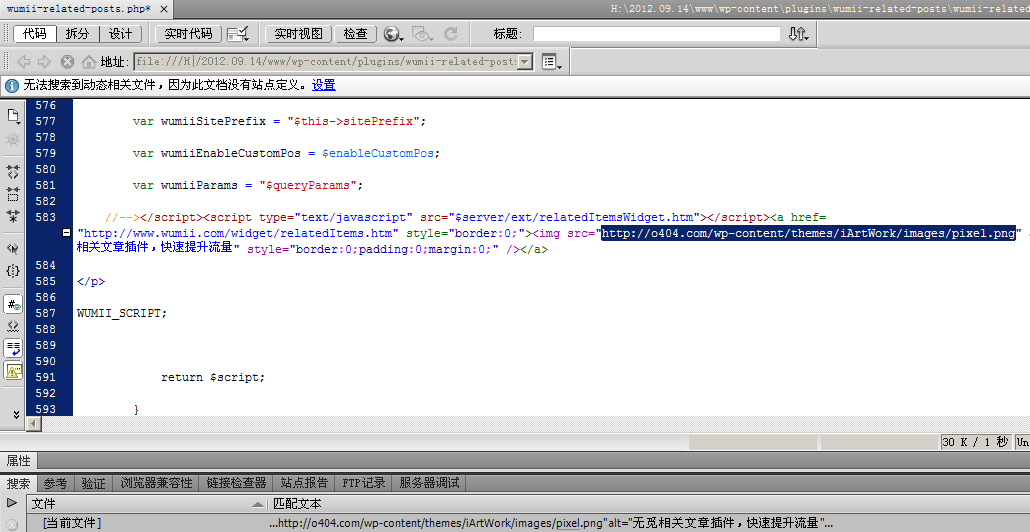Click the 30 K / 1 秒 status
The image size is (1030, 532).
(975, 442)
